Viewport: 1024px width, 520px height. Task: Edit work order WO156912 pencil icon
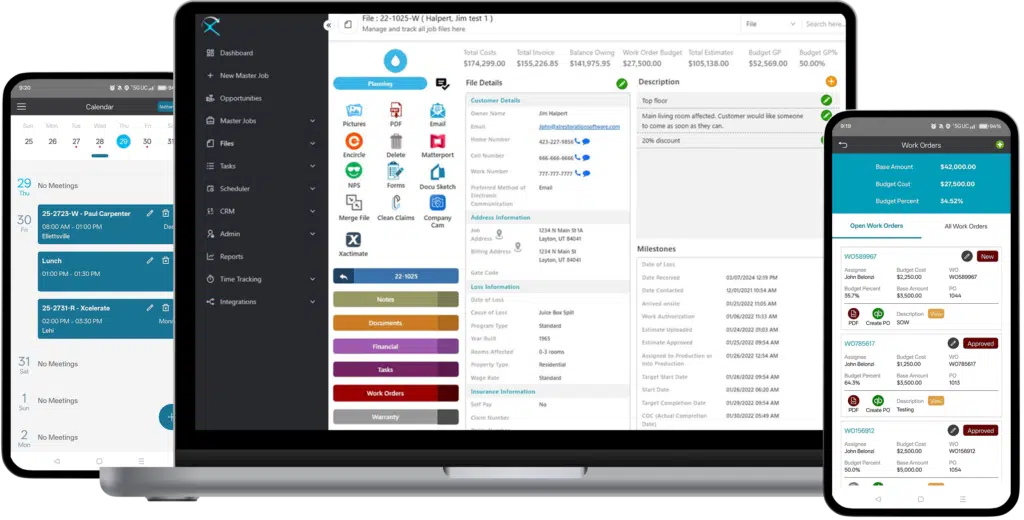click(953, 431)
